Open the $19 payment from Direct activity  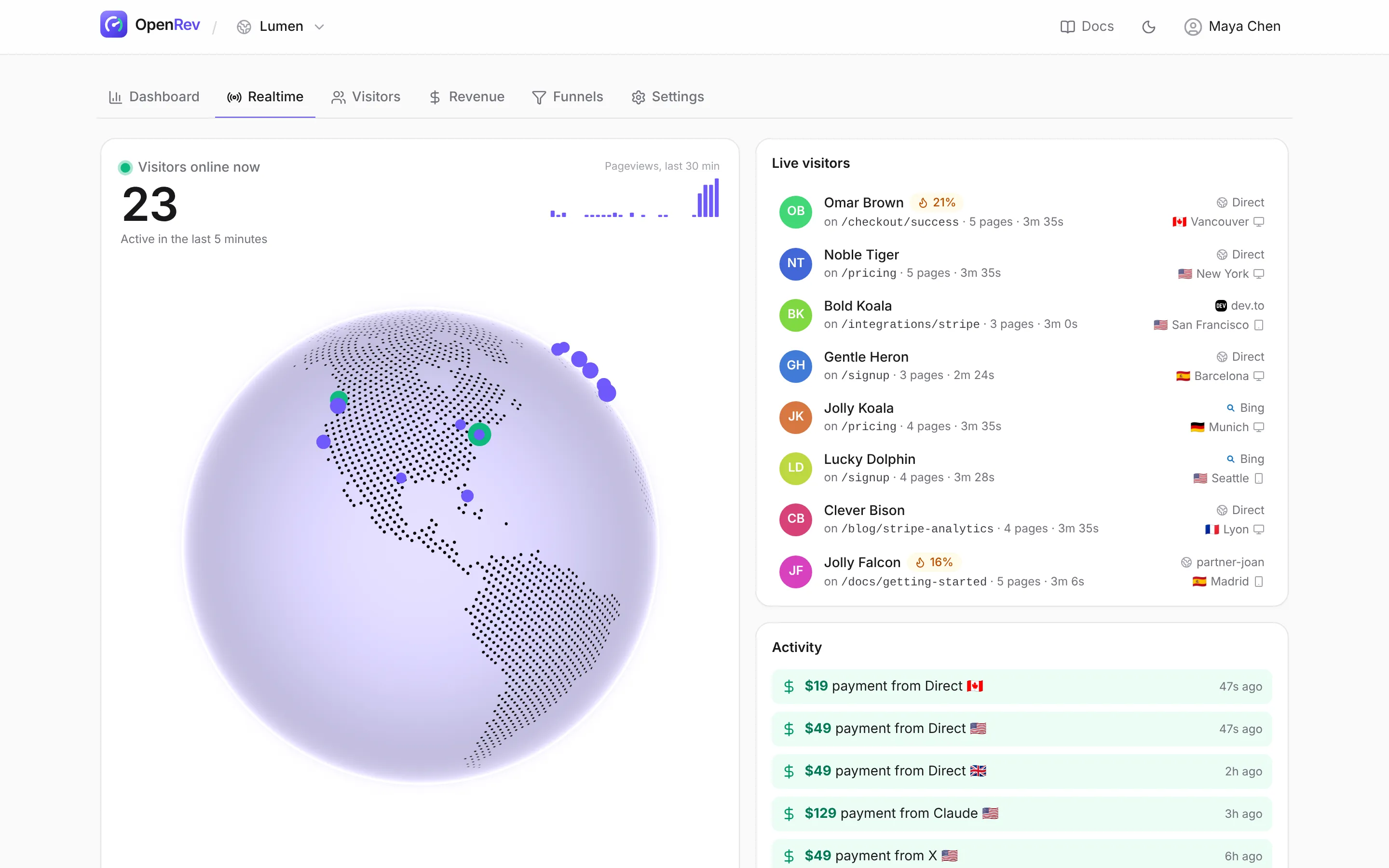pyautogui.click(x=1021, y=687)
